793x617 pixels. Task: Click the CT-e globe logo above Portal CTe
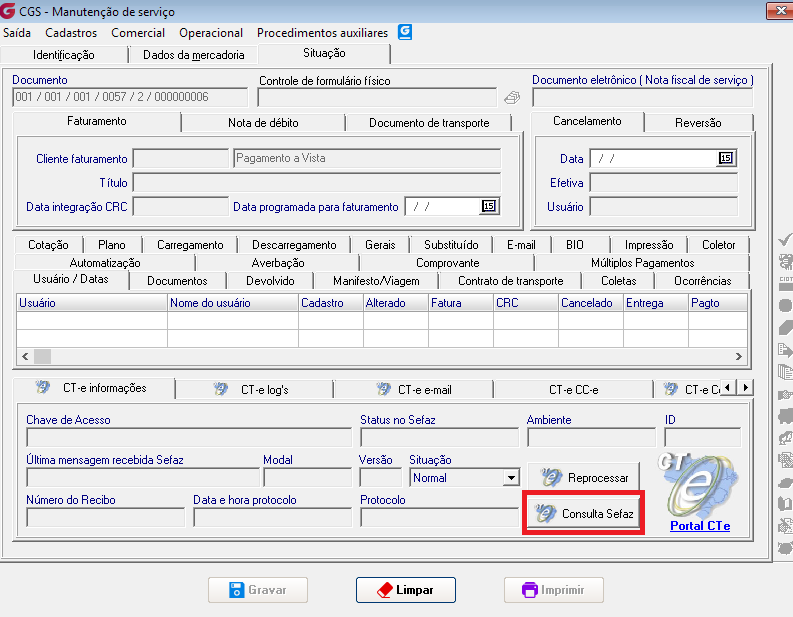coord(699,486)
